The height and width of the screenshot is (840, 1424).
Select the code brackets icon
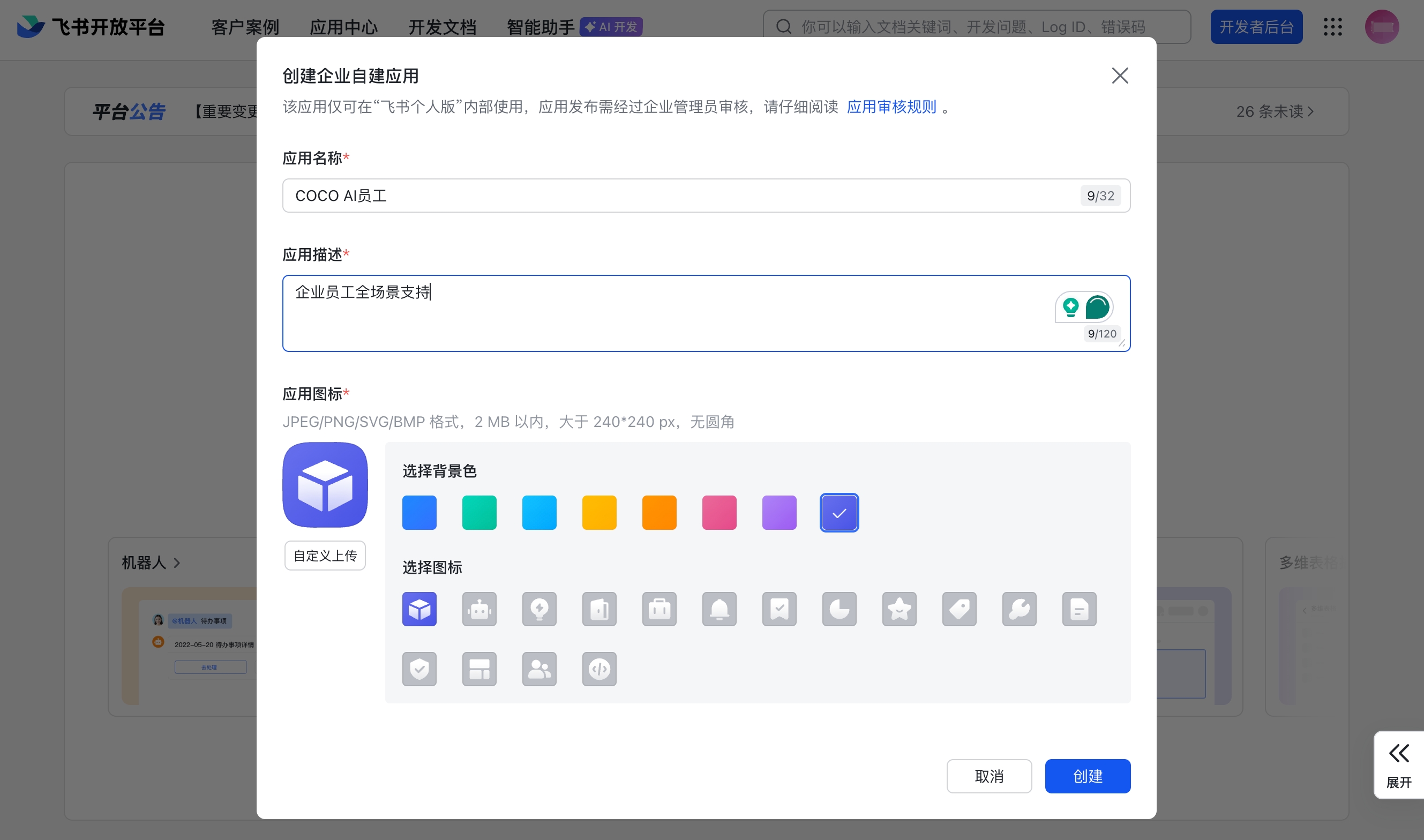point(599,669)
